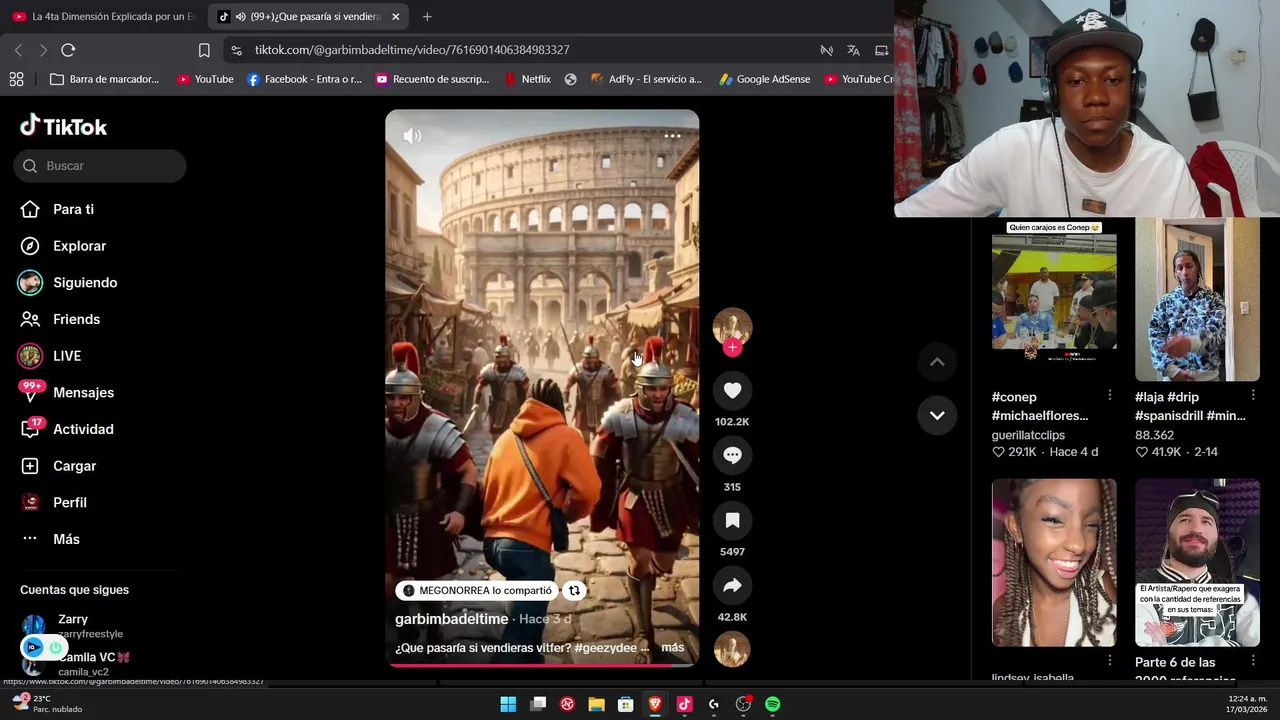Open File Explorer from the taskbar

(x=596, y=704)
